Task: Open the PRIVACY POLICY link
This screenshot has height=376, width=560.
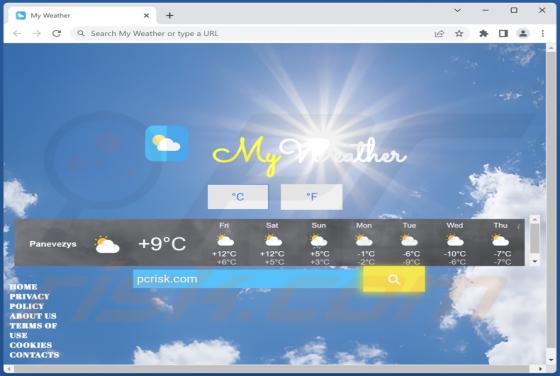Action: pos(29,301)
